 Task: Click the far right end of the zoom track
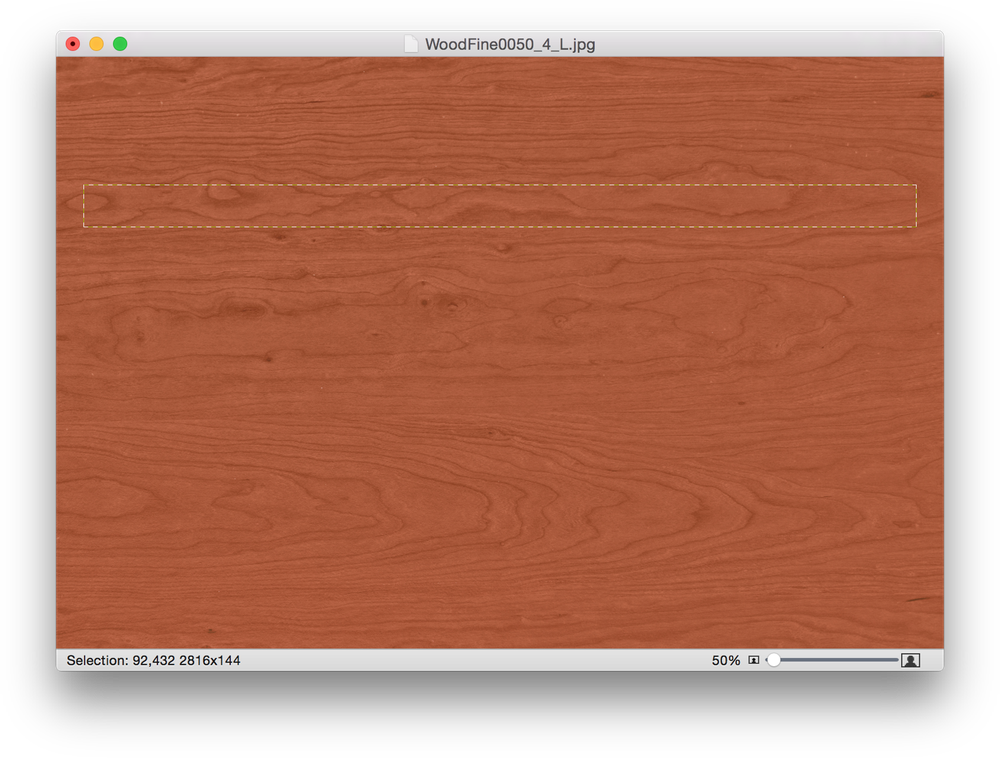tap(895, 660)
